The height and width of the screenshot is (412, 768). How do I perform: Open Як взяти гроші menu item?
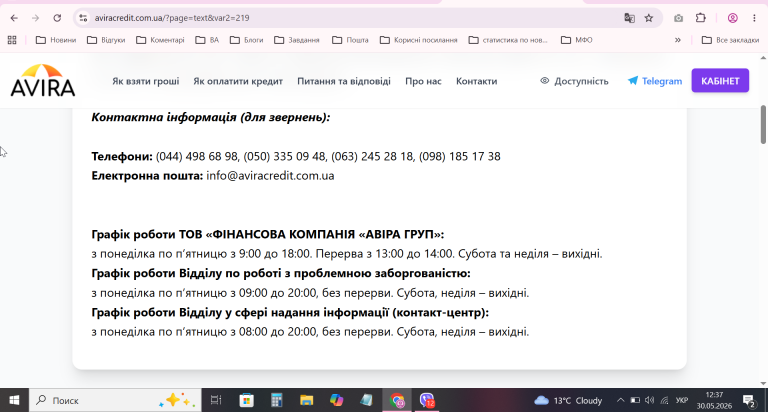coord(145,81)
